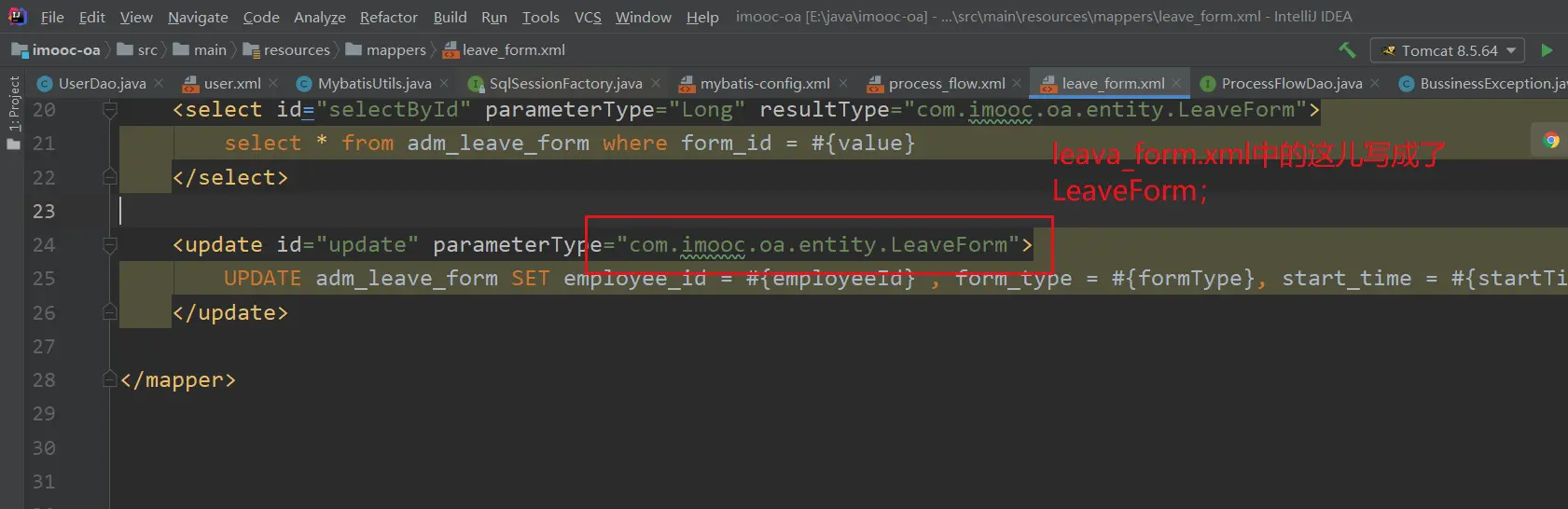Click line number 30 in the gutter
This screenshot has height=509, width=1568.
[x=44, y=448]
